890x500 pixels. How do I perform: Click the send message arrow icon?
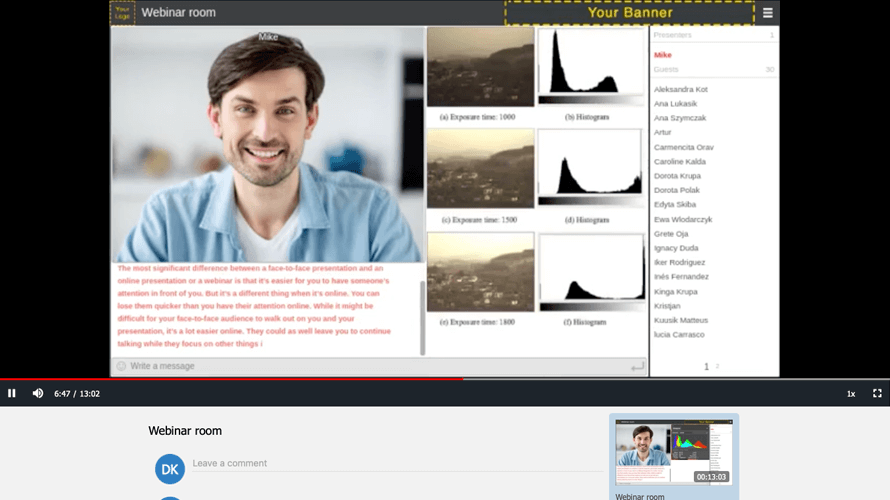[x=637, y=367]
